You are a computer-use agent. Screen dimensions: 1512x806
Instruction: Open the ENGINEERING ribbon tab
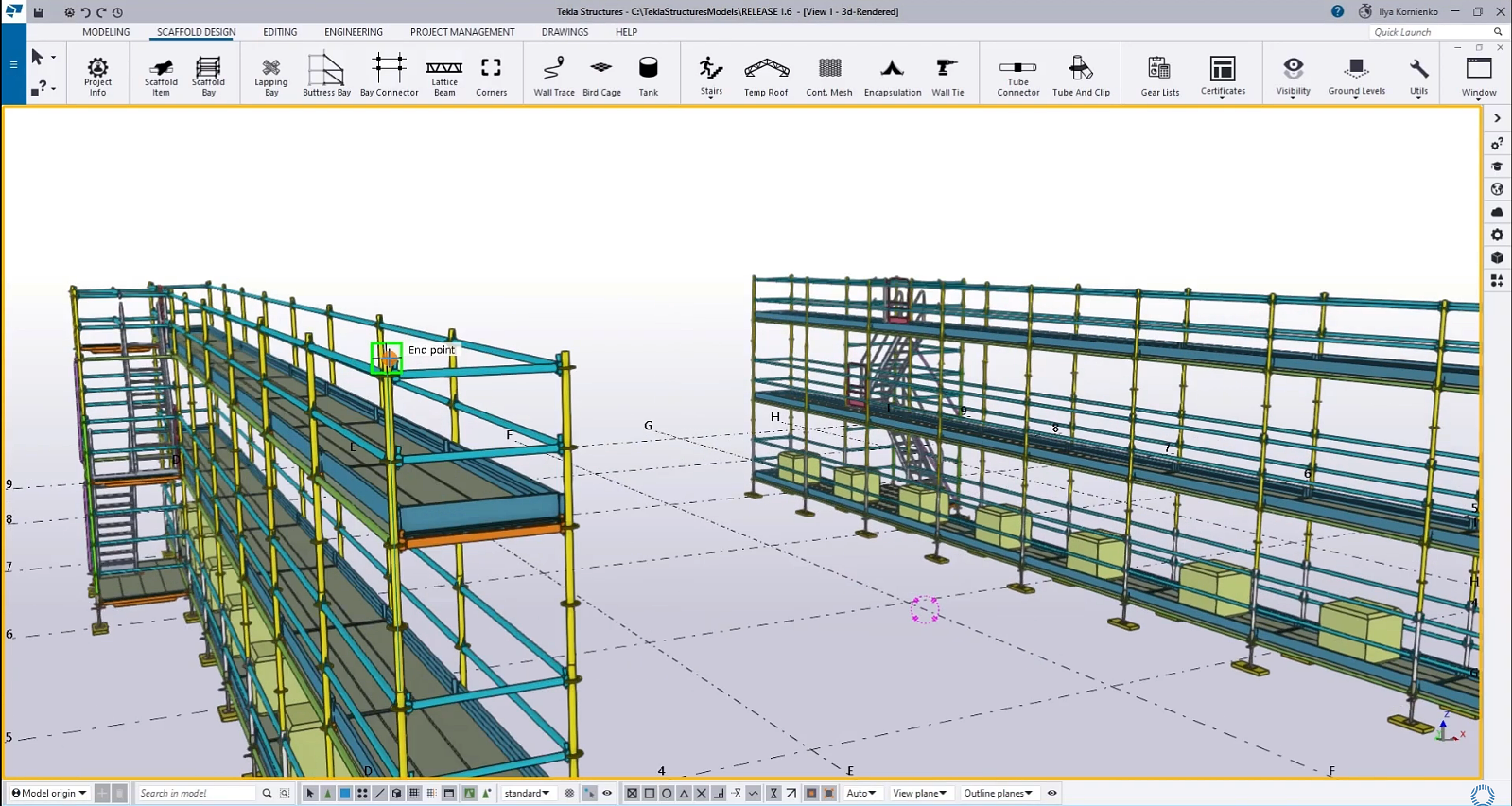[354, 32]
